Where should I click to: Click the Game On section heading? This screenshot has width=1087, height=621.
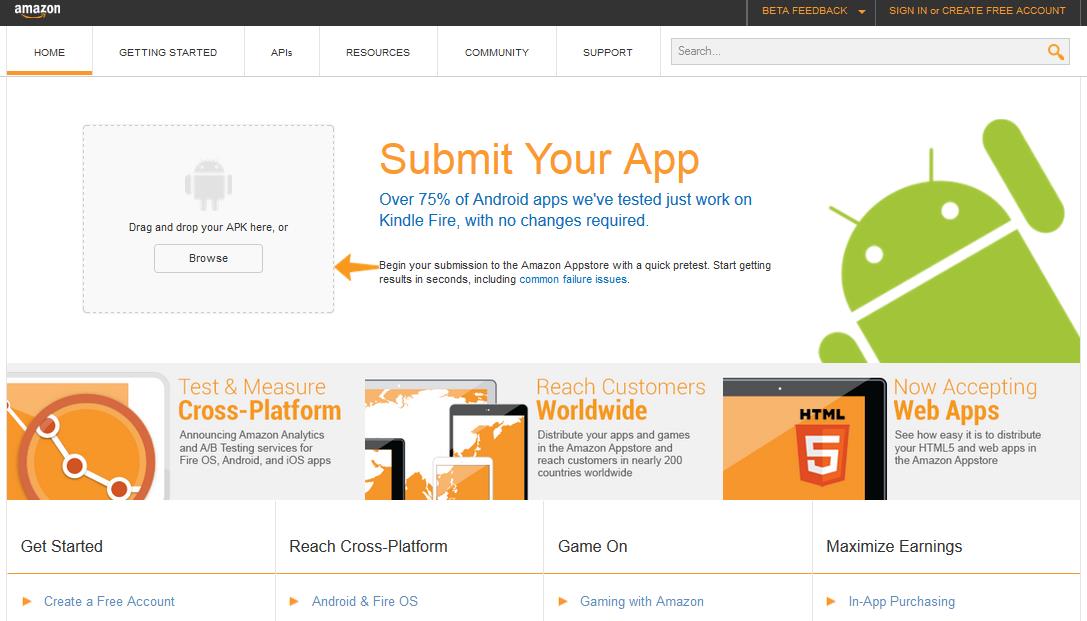pyautogui.click(x=593, y=546)
